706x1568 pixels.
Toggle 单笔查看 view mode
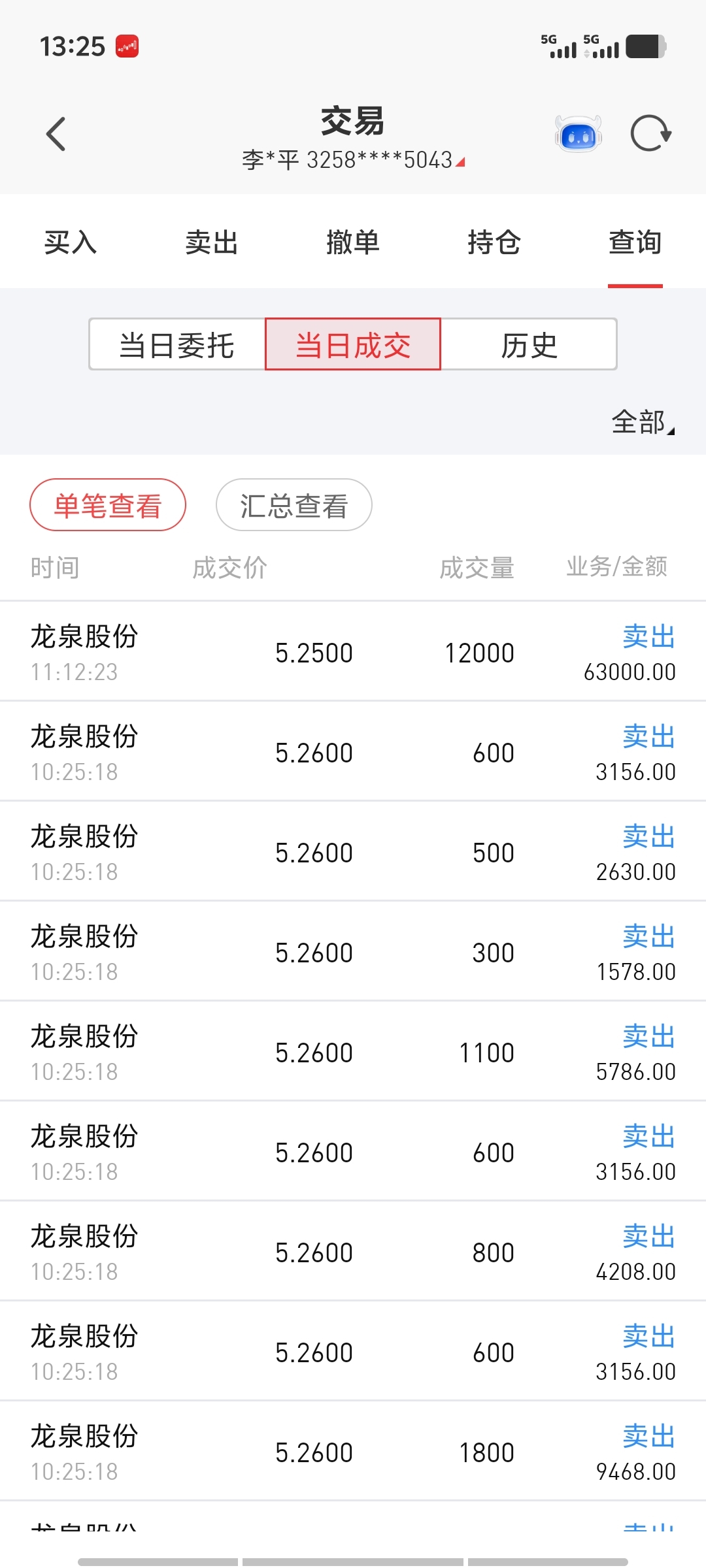tap(108, 505)
